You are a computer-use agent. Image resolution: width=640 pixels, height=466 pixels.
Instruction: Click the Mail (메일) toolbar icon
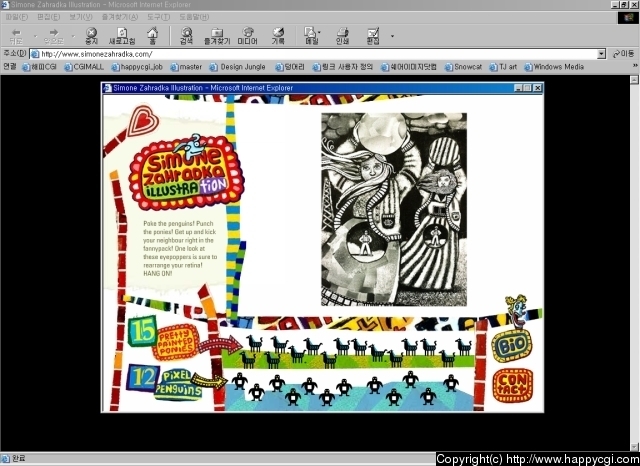pos(310,36)
